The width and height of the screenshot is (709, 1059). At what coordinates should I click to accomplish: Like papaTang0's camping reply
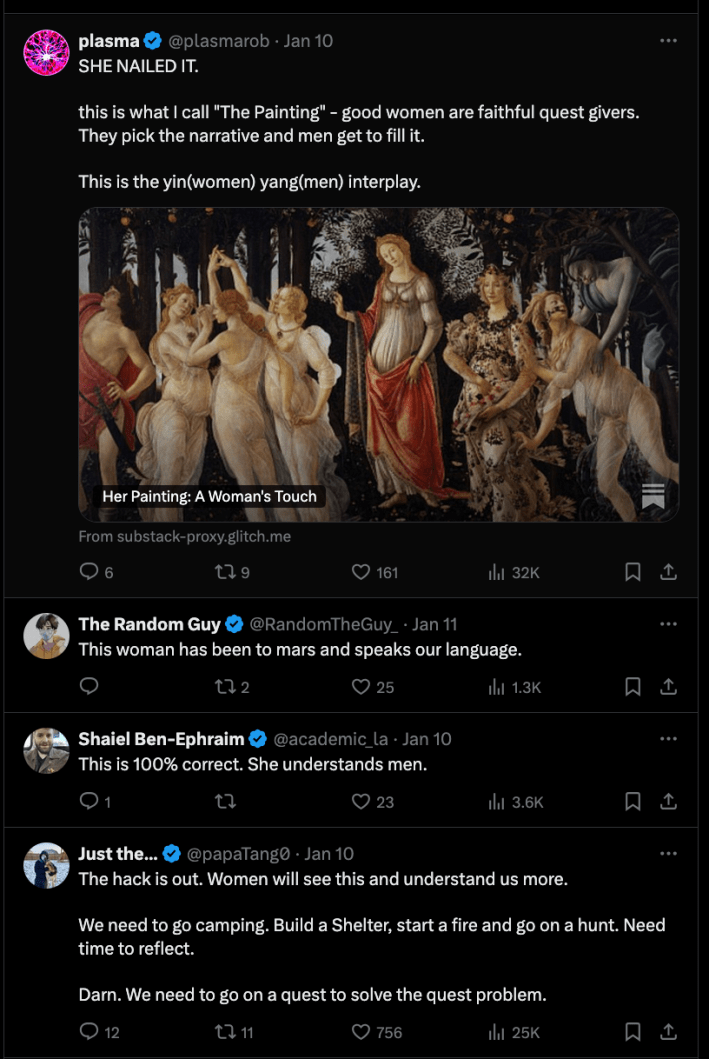coord(359,1031)
